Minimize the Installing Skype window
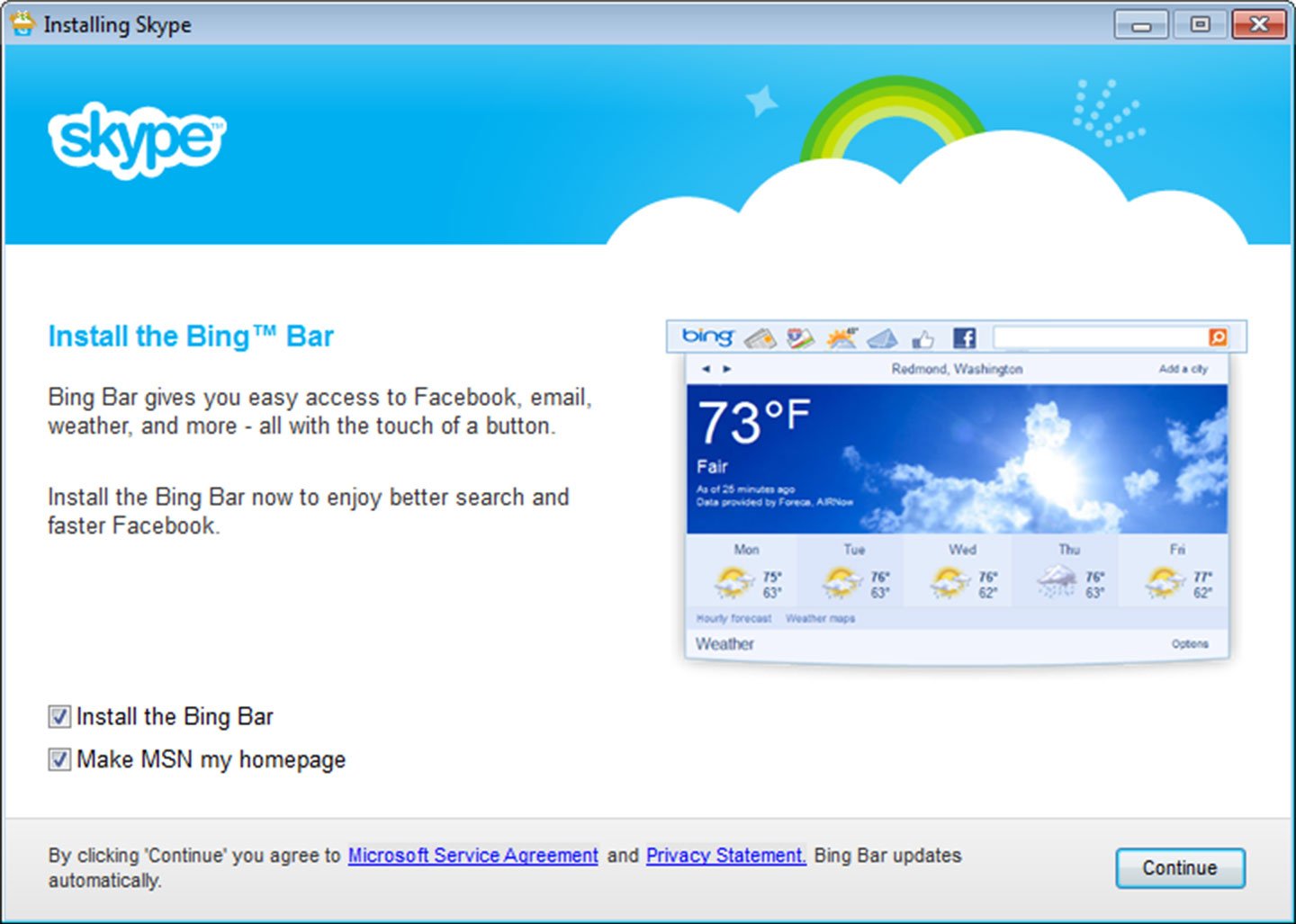1296x924 pixels. point(1141,24)
